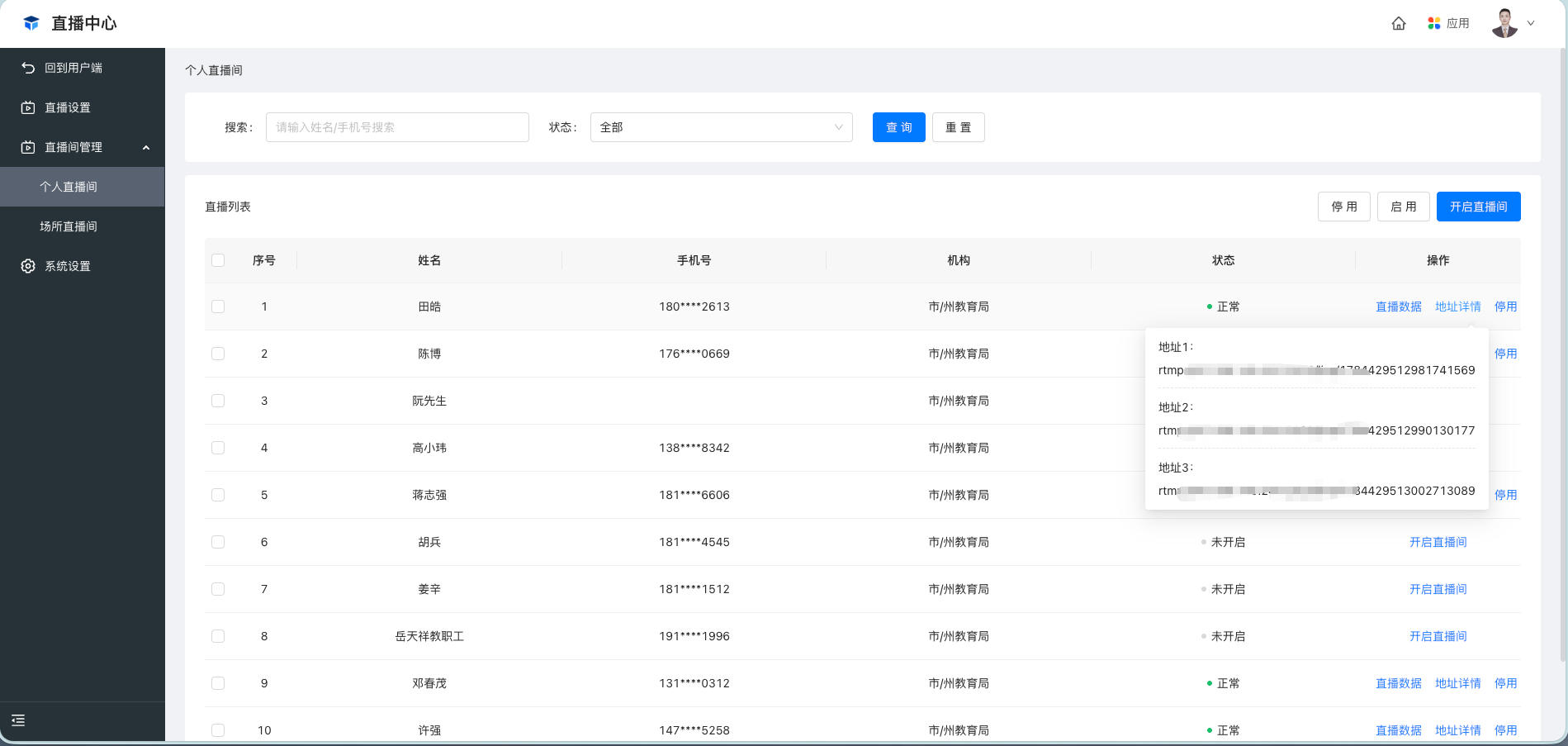This screenshot has height=746, width=1568.
Task: Select 个人直播间 in the sidebar
Action: pyautogui.click(x=69, y=187)
